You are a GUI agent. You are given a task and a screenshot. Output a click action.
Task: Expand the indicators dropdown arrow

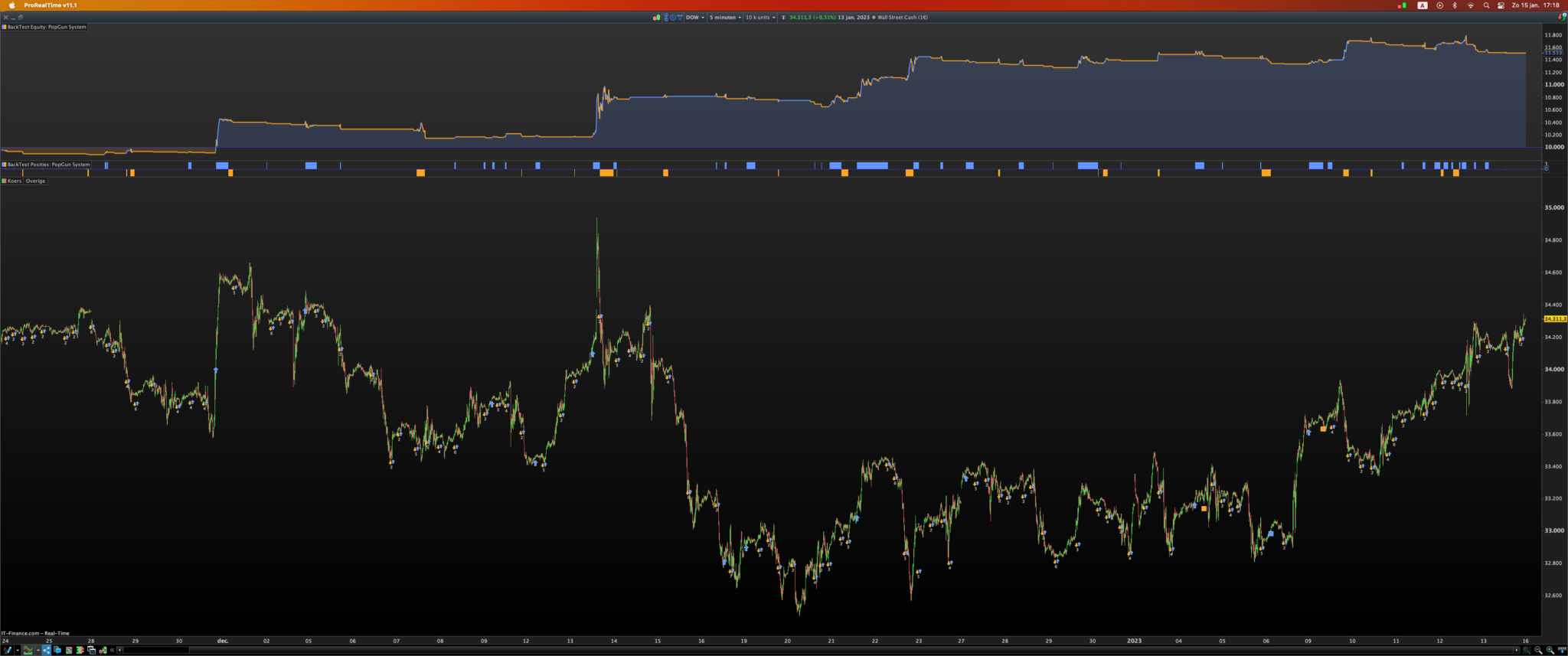point(38,650)
